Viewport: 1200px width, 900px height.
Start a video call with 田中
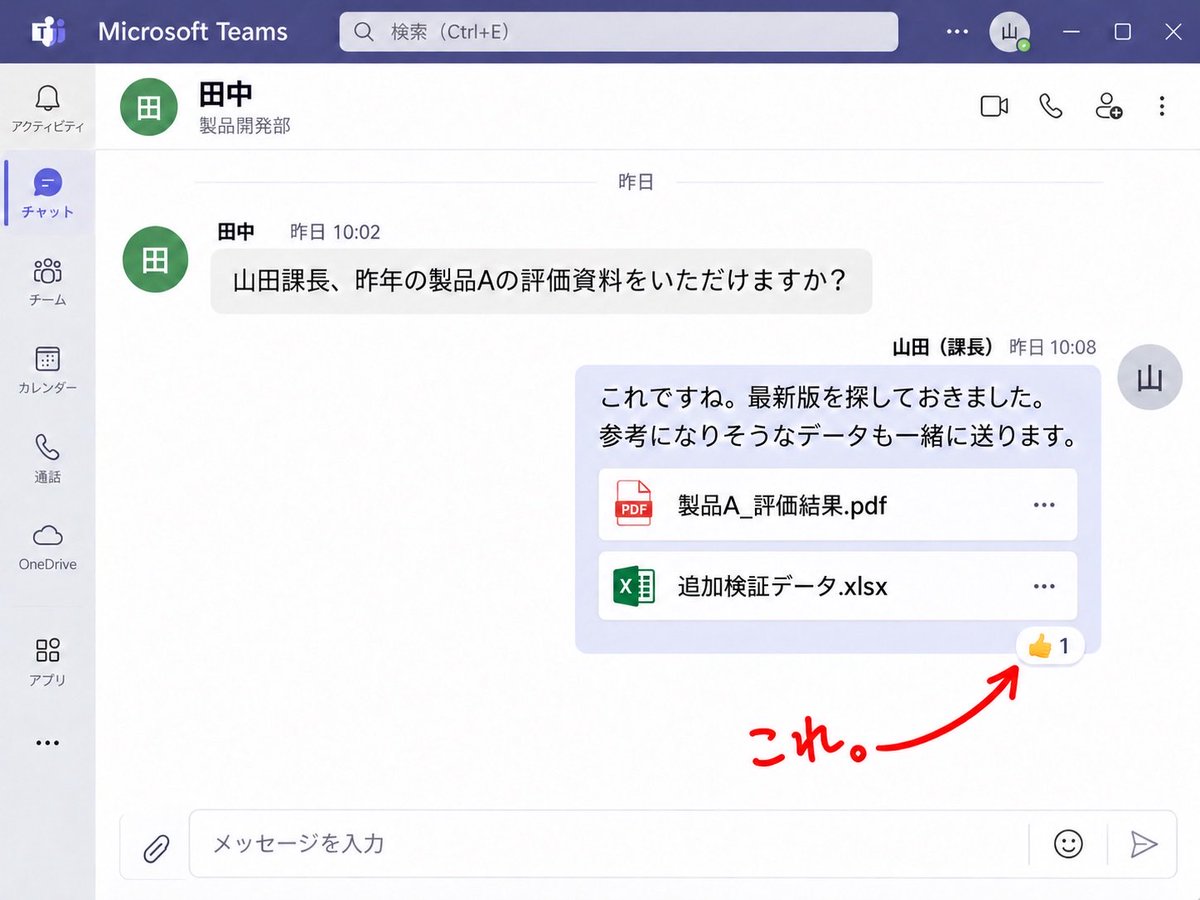point(994,106)
